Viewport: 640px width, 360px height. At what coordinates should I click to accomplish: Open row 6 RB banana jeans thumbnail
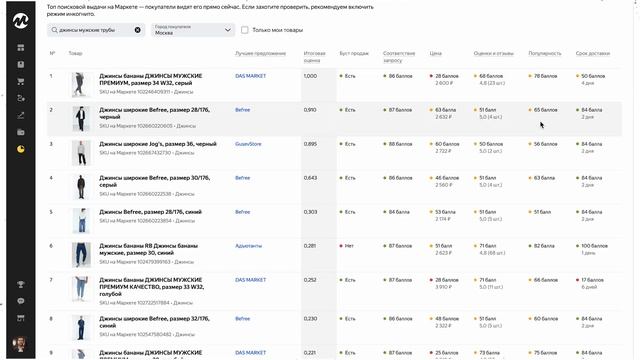point(81,255)
